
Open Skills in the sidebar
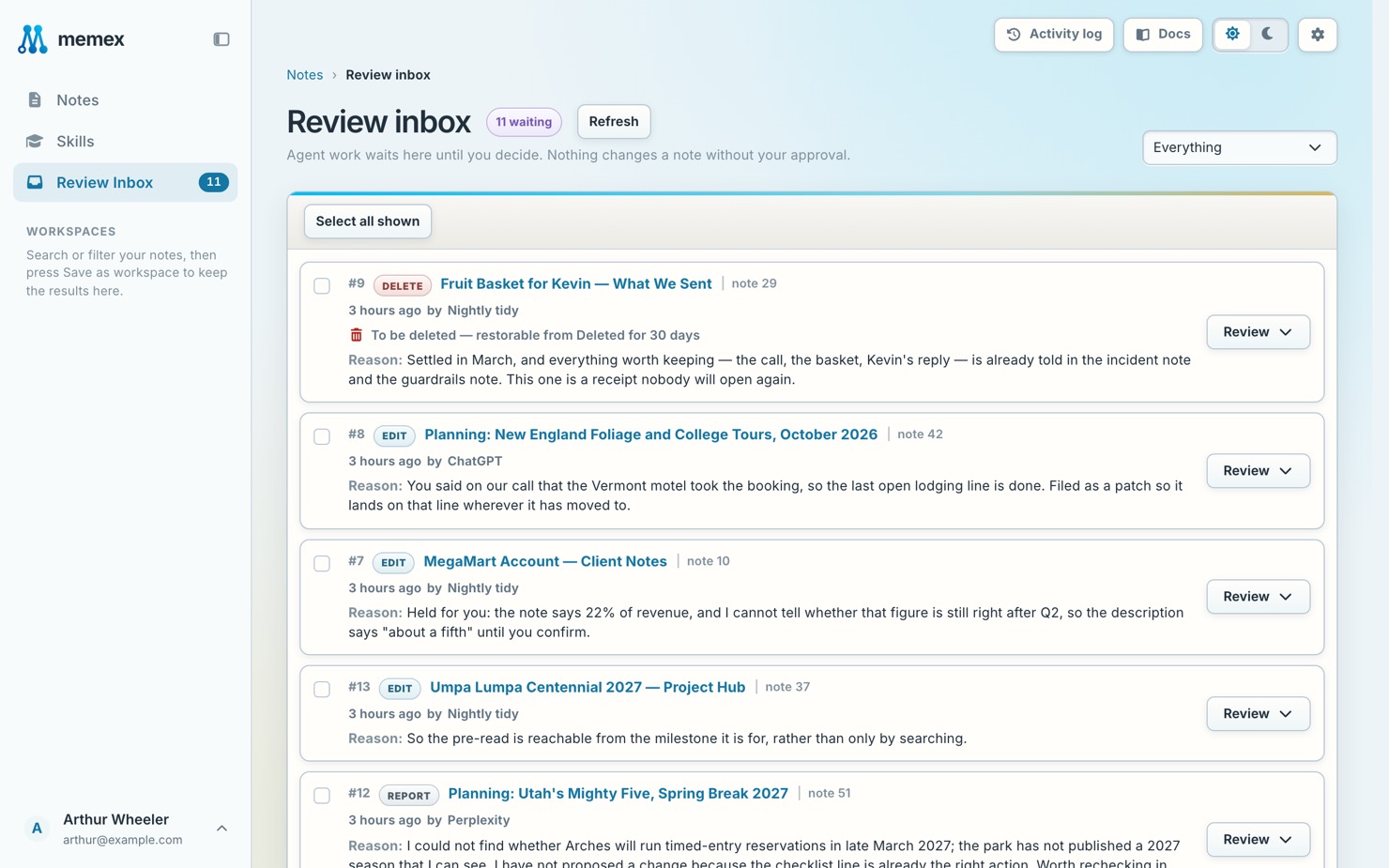[x=125, y=142]
